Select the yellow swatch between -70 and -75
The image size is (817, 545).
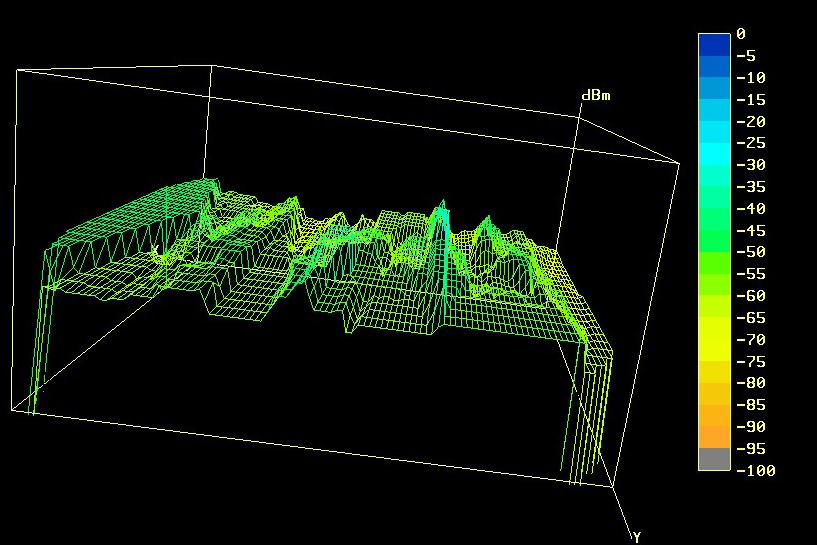[x=714, y=350]
